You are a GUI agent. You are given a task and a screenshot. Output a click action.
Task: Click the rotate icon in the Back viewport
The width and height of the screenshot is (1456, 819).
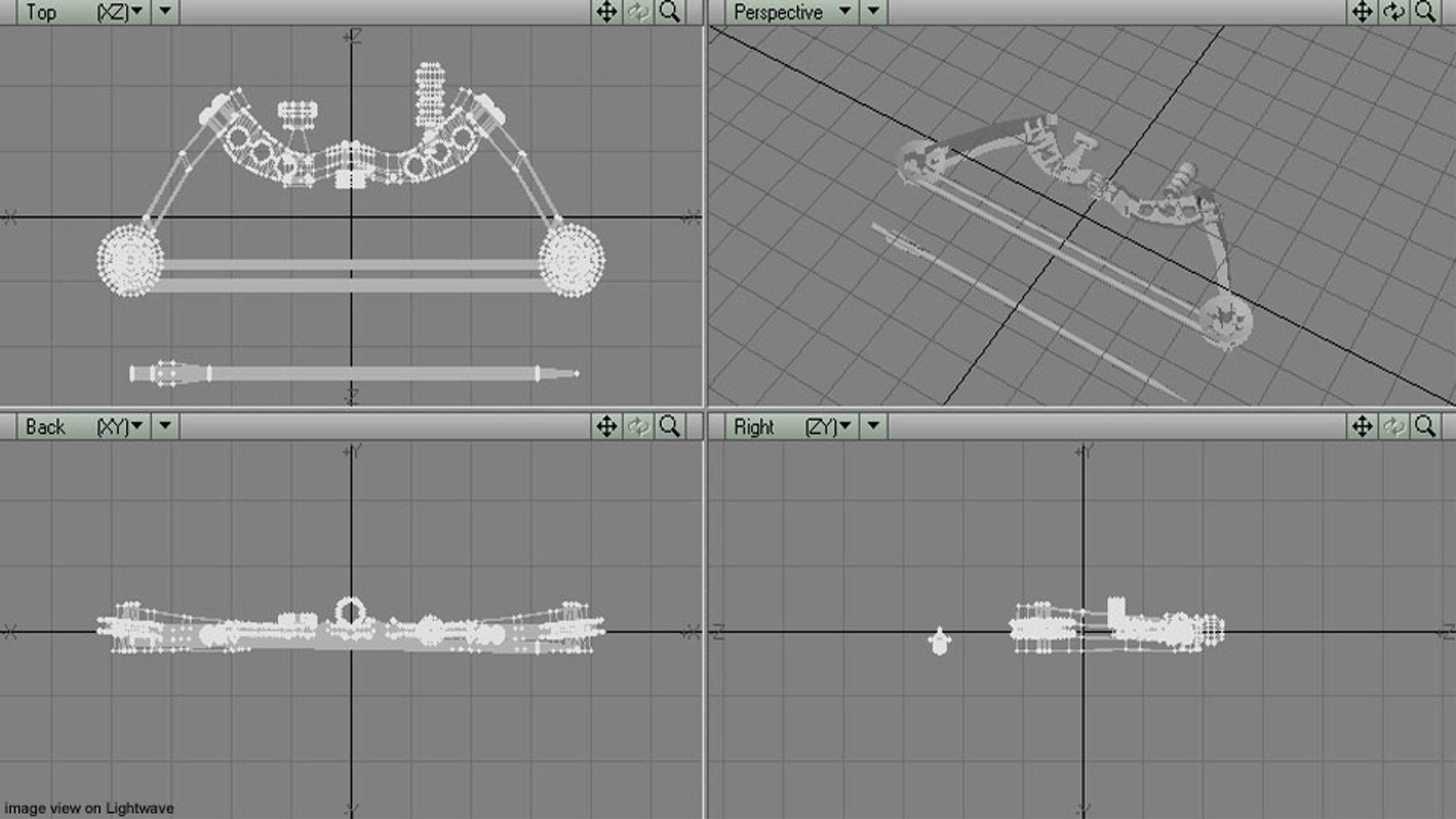(x=639, y=426)
